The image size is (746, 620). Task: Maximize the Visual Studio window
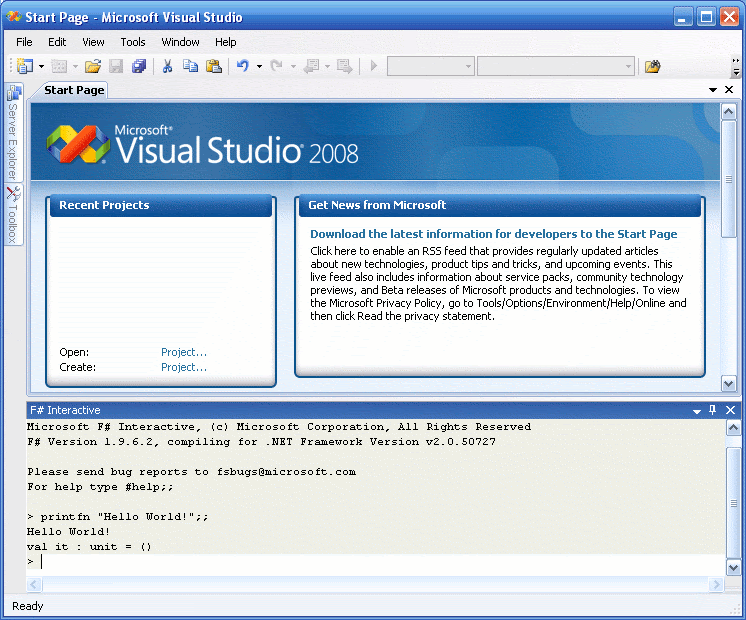pos(707,17)
